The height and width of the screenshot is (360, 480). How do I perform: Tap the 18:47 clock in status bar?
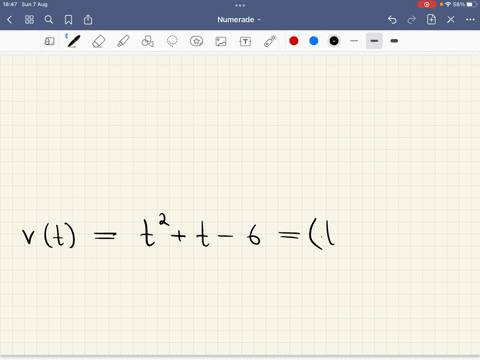(10, 4)
